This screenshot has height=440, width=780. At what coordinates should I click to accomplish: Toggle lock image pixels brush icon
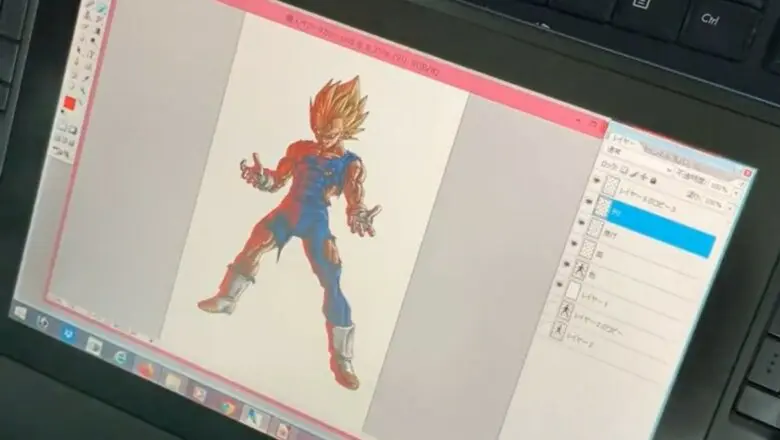pyautogui.click(x=634, y=174)
